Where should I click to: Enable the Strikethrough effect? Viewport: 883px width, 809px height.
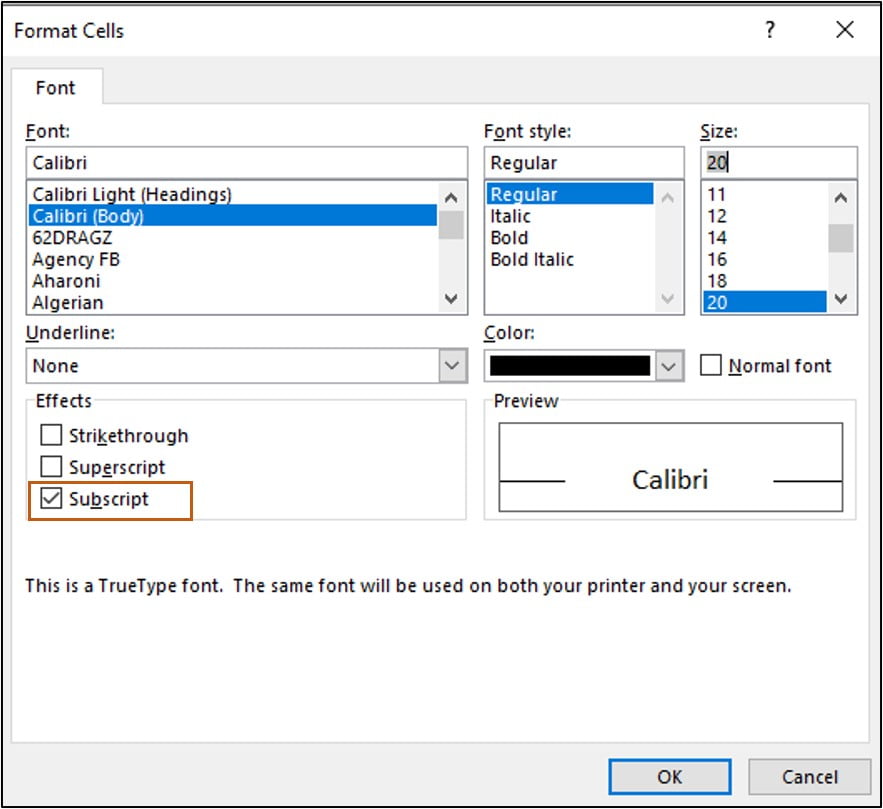click(x=52, y=435)
